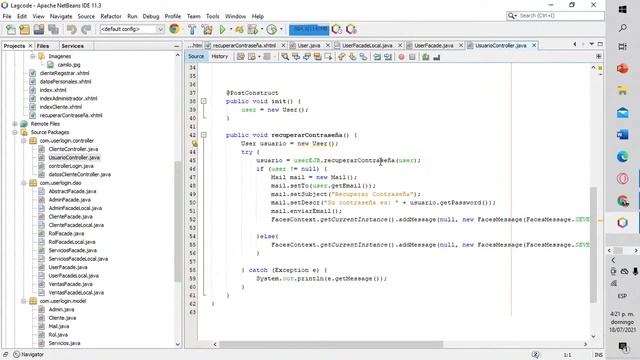This screenshot has width=640, height=360.
Task: Click the editor vertical scrollbar thumb
Action: point(593,245)
